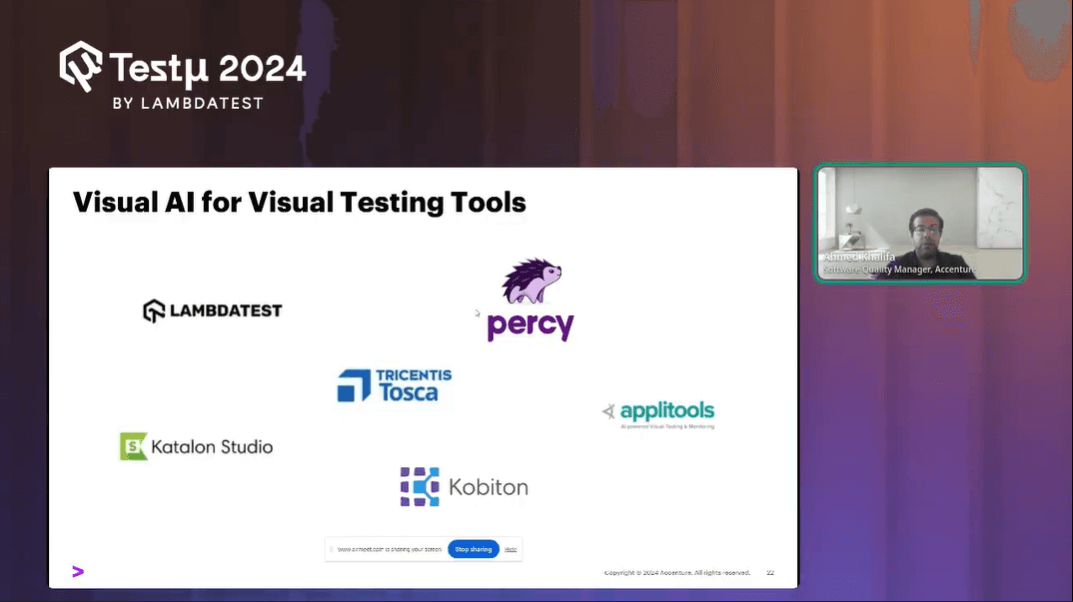This screenshot has height=602, width=1073.
Task: Click the Accenture copyright notice
Action: point(677,573)
